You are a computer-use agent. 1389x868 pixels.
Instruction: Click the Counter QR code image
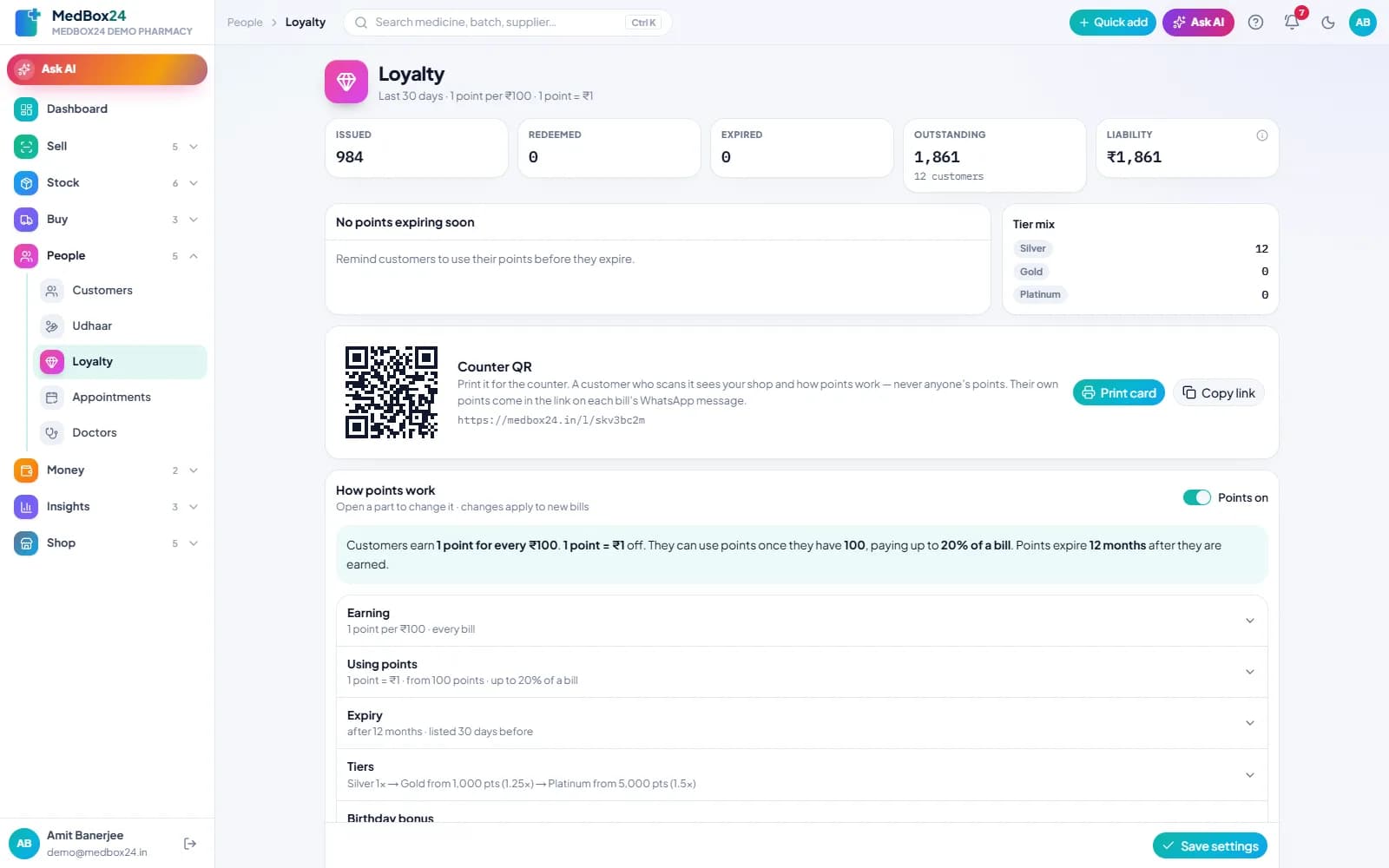point(392,392)
